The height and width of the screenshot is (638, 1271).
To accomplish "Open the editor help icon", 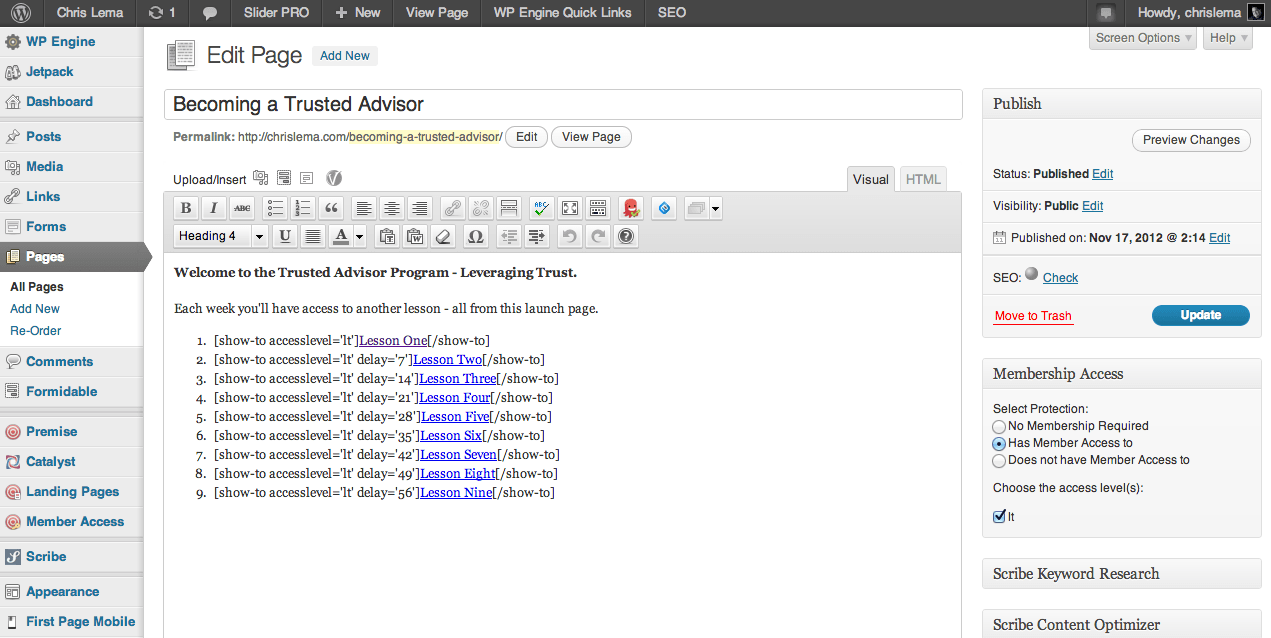I will point(626,237).
